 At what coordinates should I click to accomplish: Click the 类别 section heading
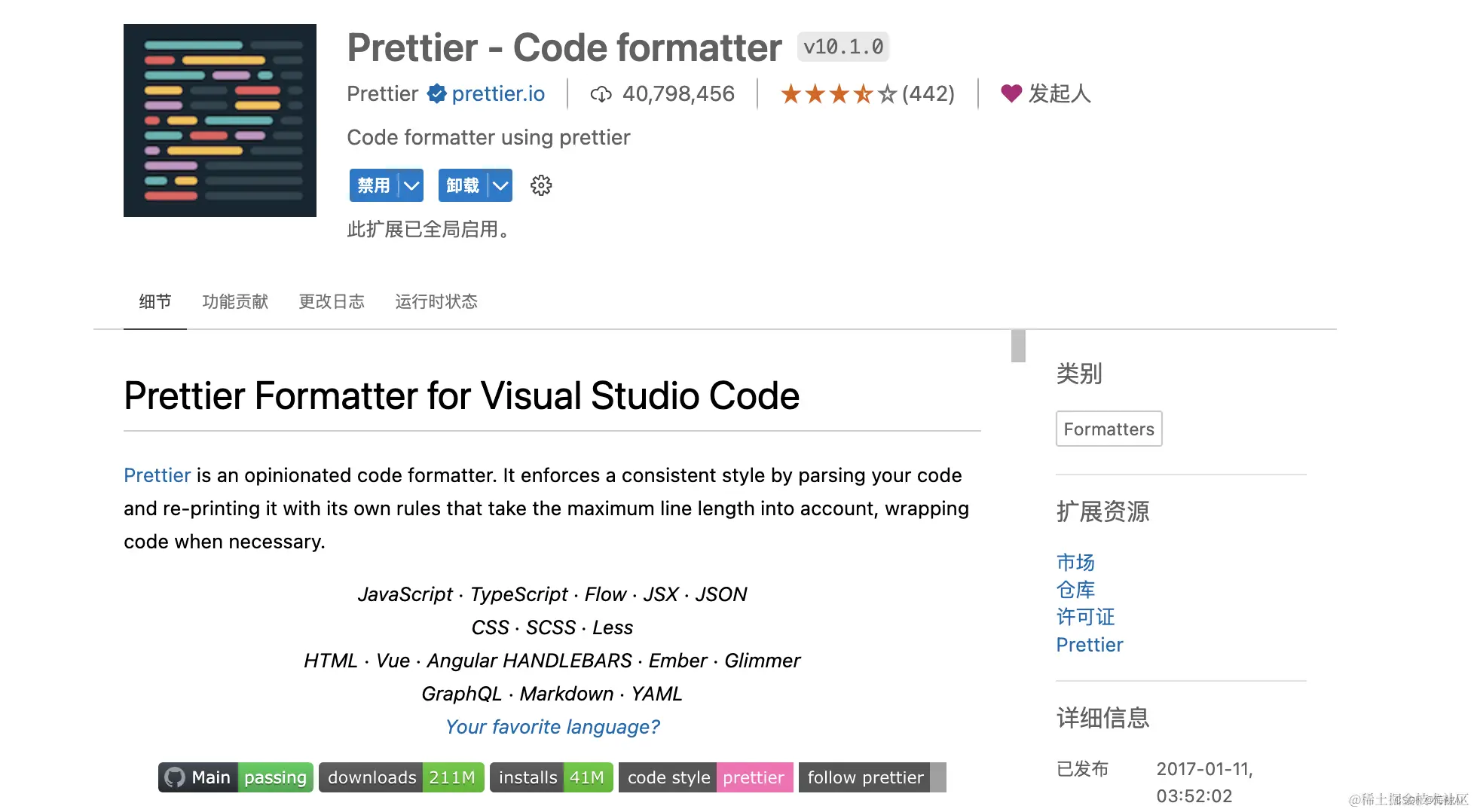tap(1079, 373)
